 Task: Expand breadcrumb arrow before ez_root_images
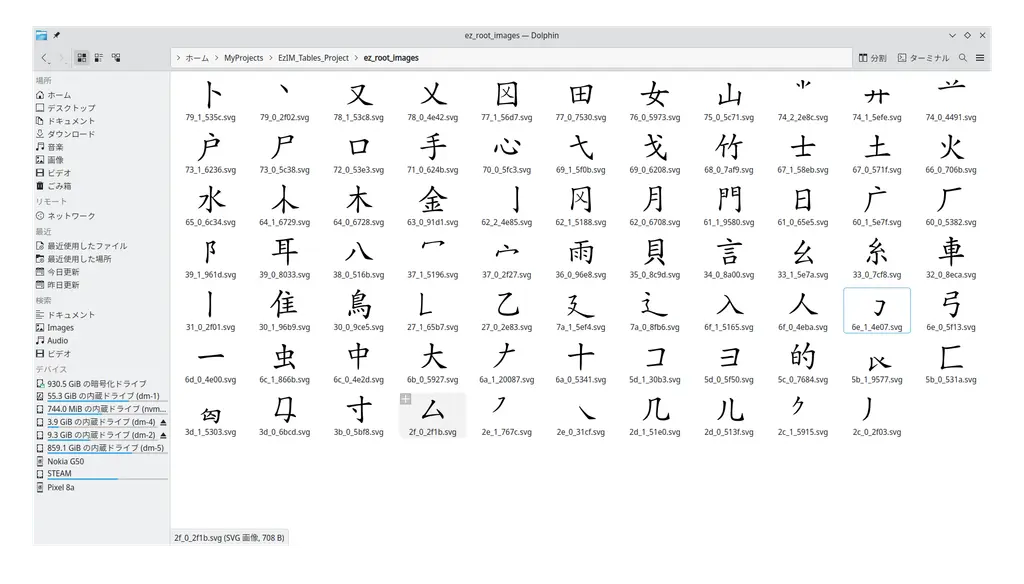click(357, 58)
